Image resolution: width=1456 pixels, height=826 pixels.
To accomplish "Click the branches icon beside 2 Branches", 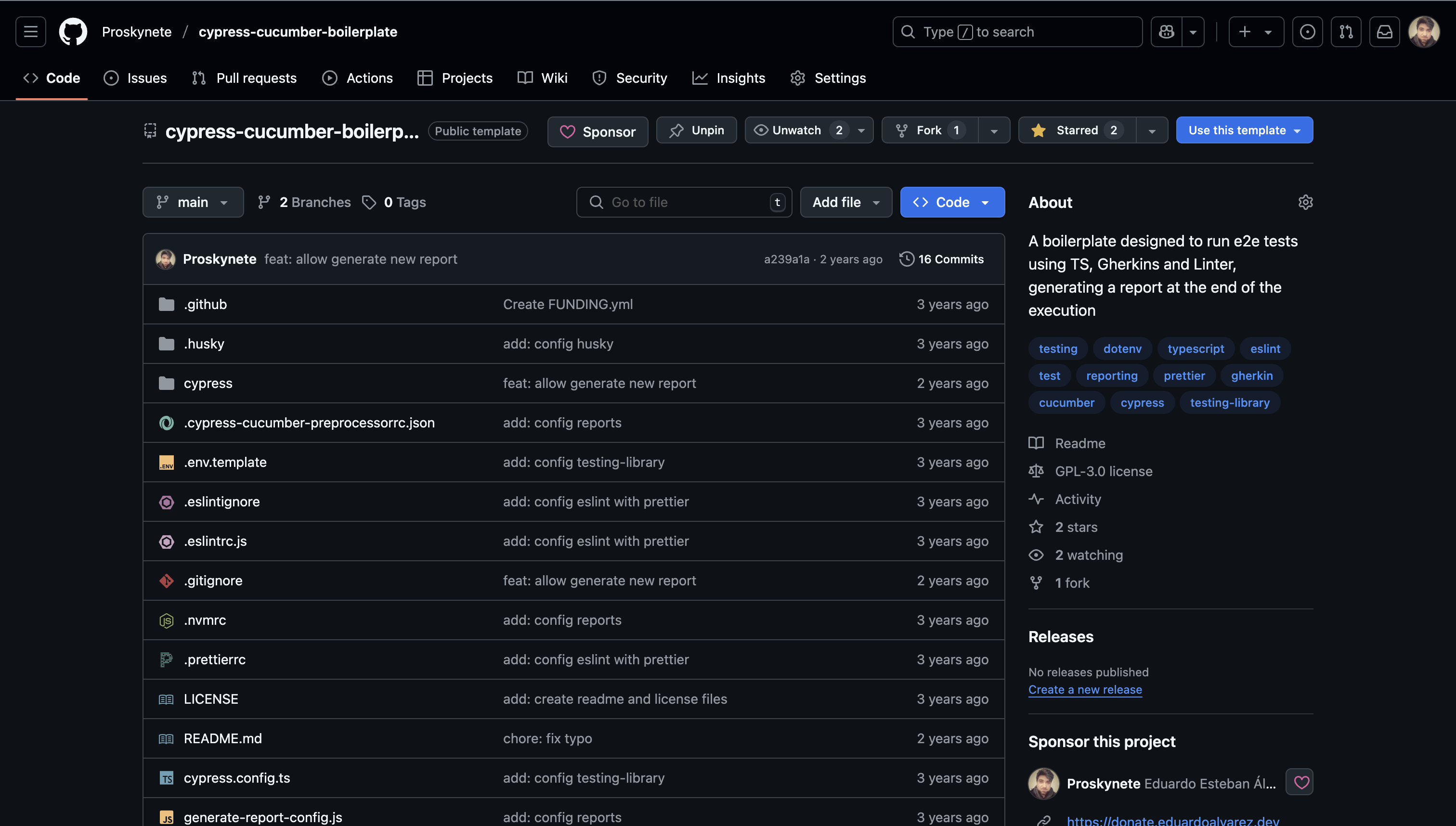I will [264, 203].
